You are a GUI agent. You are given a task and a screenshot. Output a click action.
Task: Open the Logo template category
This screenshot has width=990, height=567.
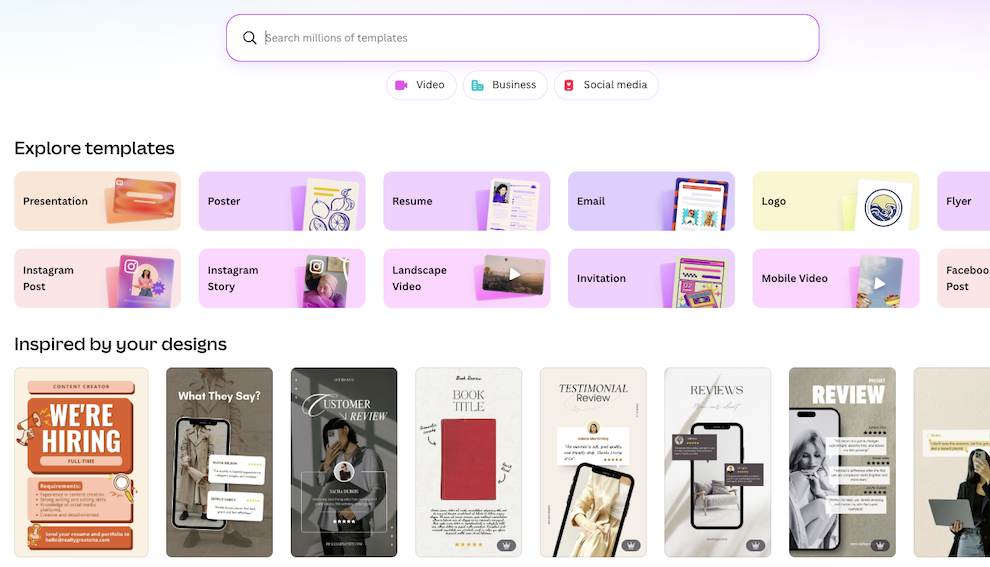(836, 201)
